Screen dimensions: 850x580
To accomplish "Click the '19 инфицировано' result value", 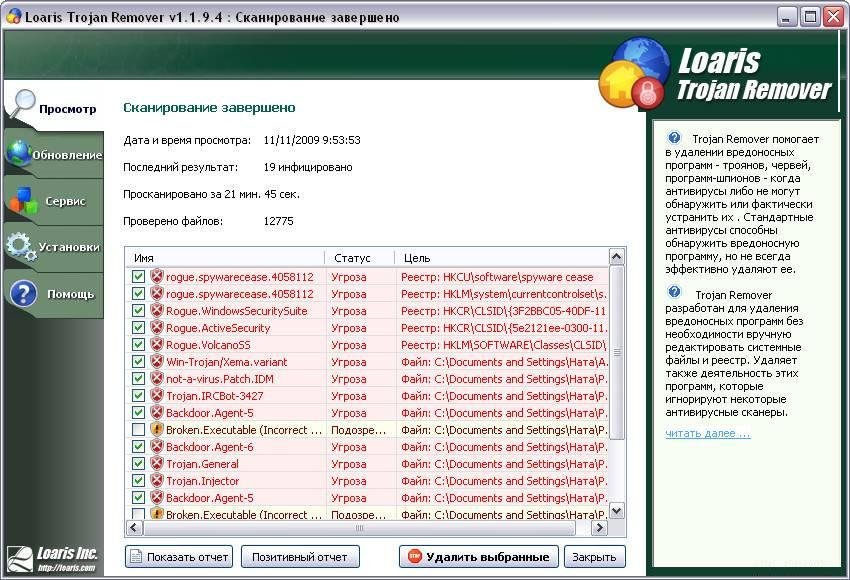I will pyautogui.click(x=308, y=167).
